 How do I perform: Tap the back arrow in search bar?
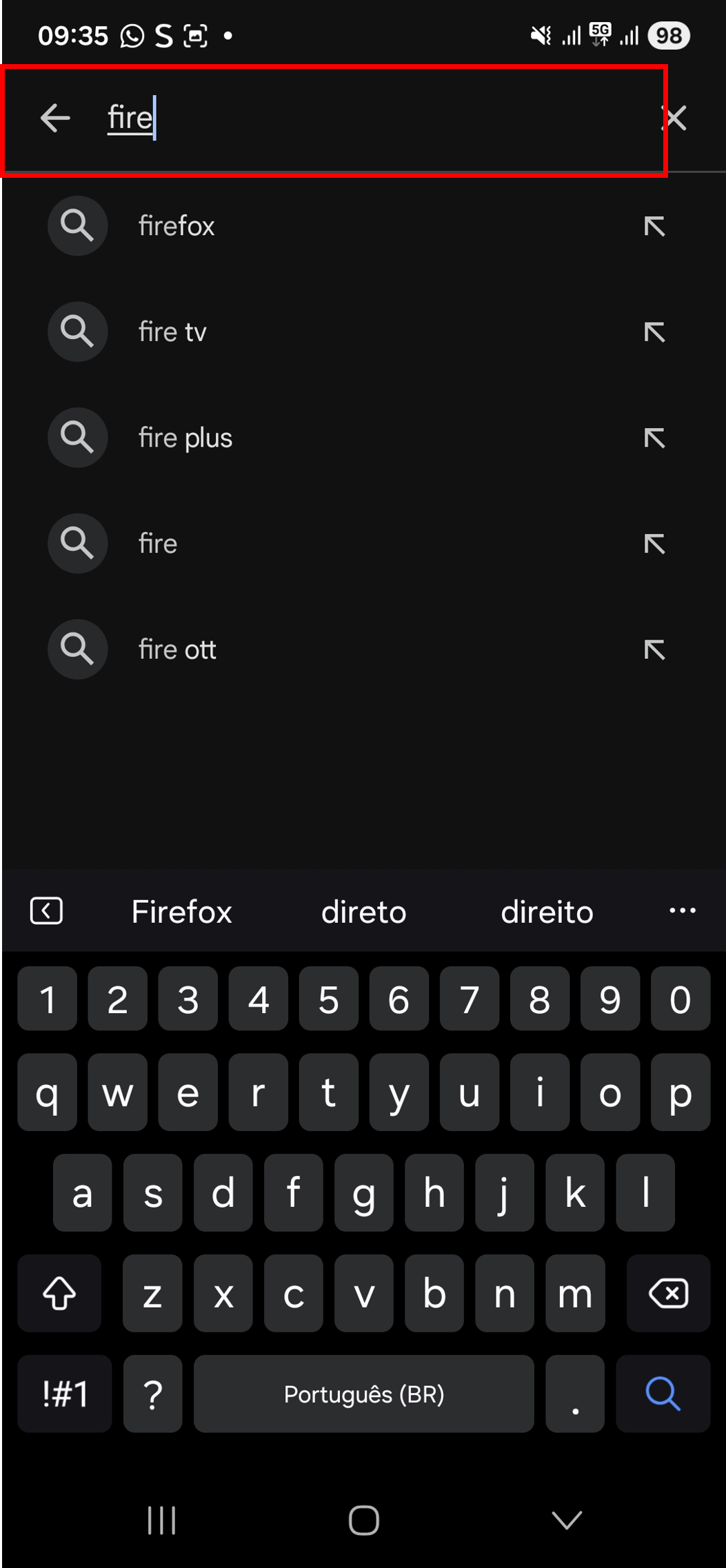[x=55, y=118]
